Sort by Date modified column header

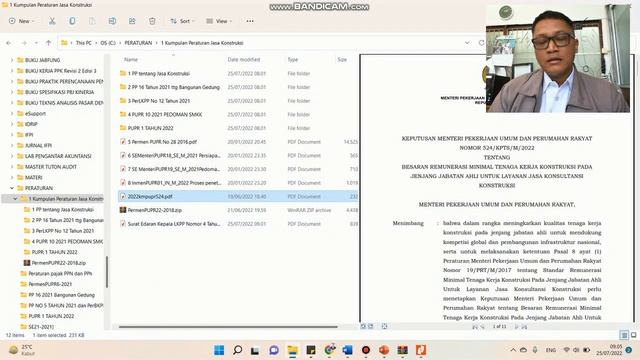point(244,60)
